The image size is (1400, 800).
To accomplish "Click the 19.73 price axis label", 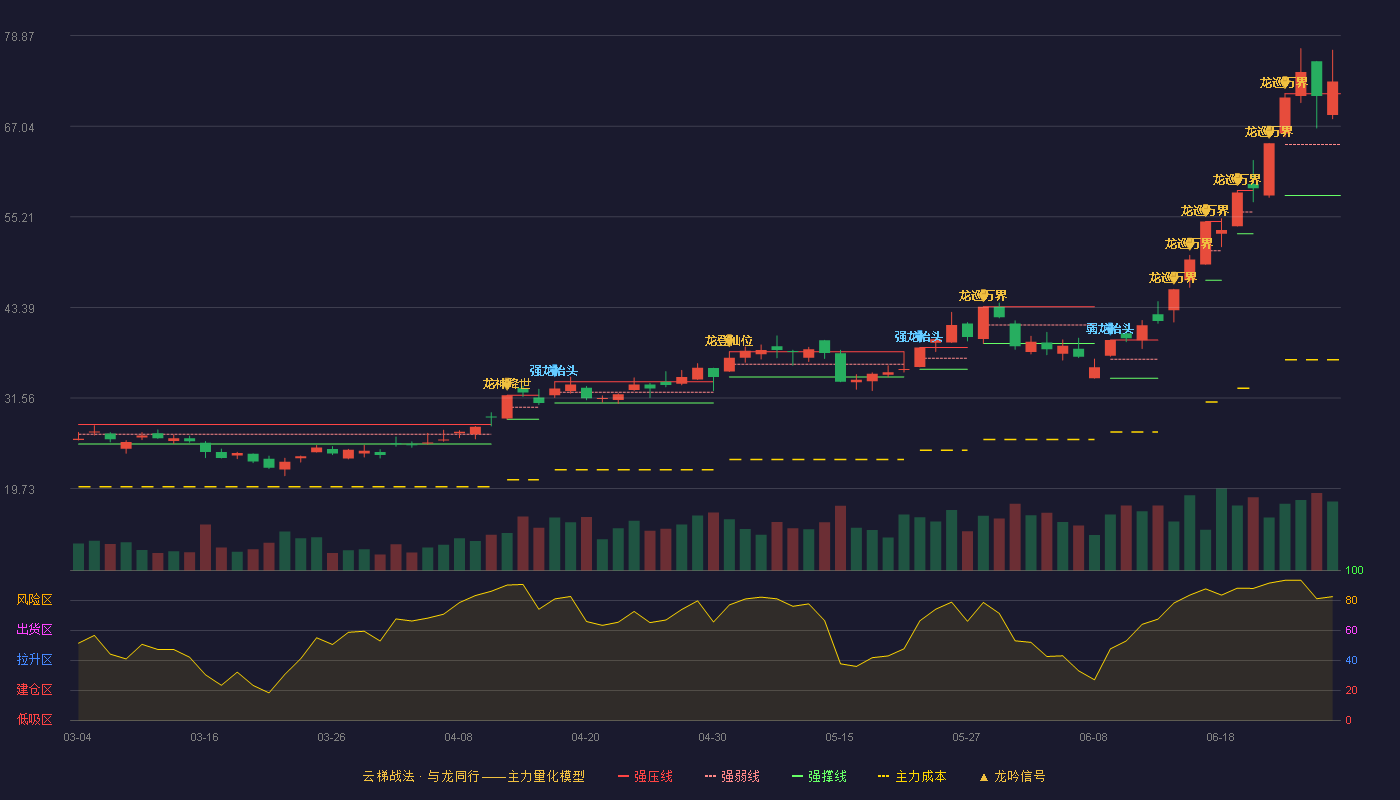I will pos(19,489).
